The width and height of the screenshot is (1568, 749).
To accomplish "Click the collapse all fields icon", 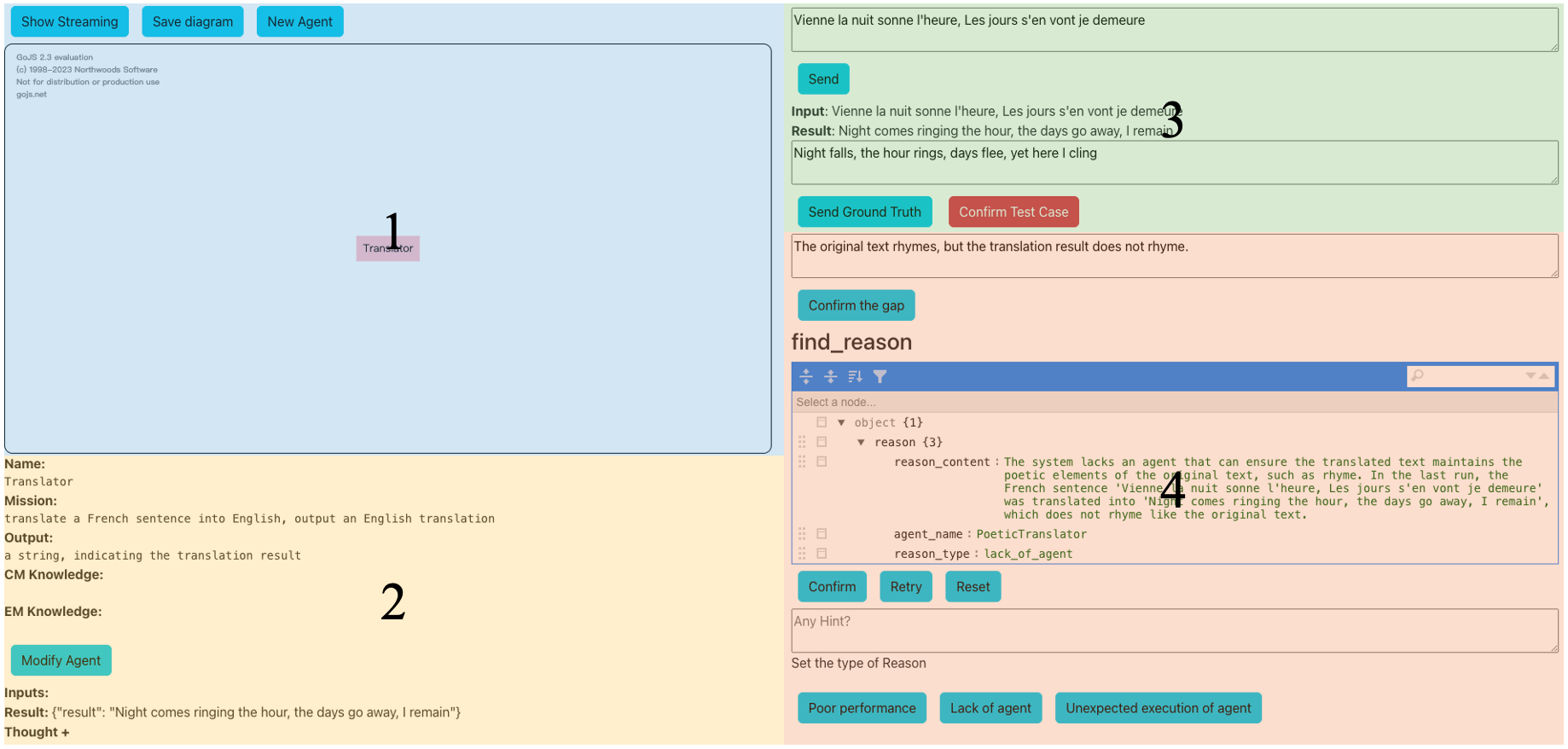I will [830, 376].
